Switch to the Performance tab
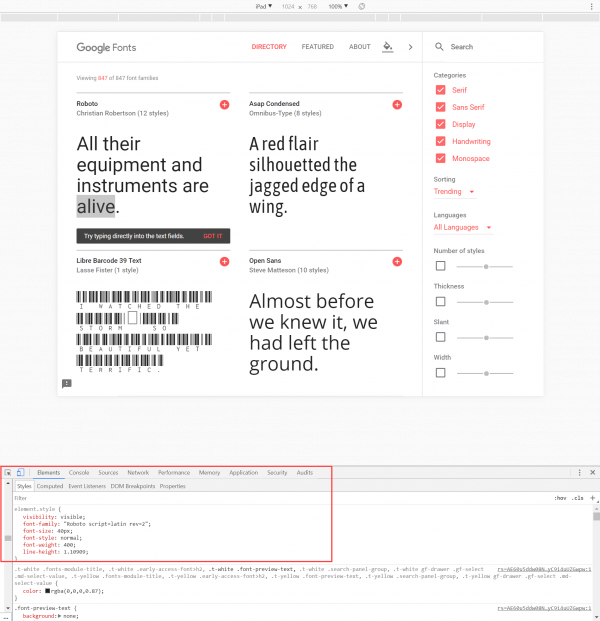The image size is (600, 621). tap(174, 472)
